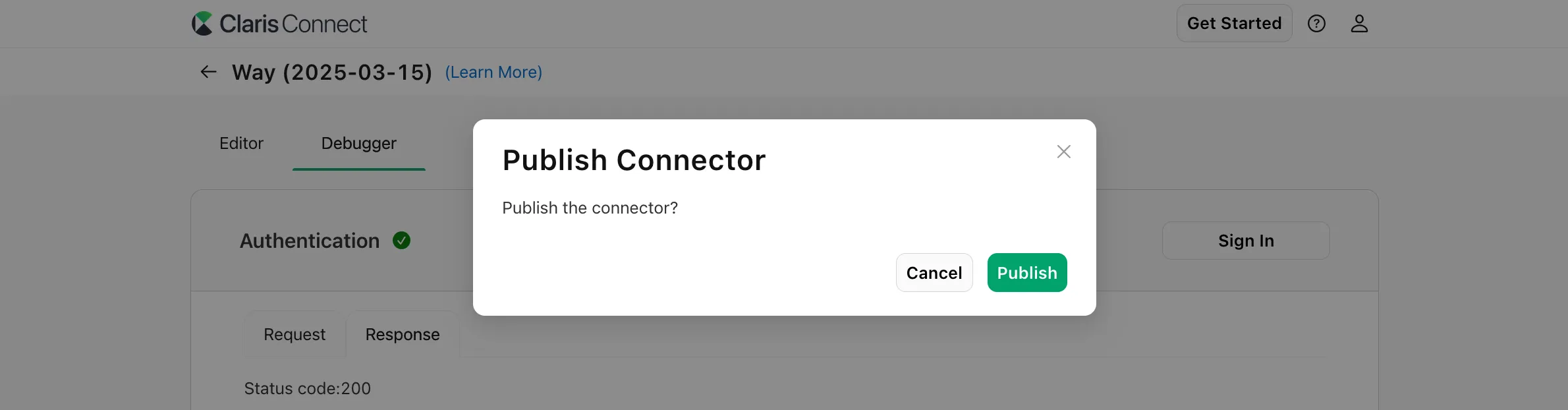
Task: Close the Publish Connector dialog with the X
Action: 1063,151
